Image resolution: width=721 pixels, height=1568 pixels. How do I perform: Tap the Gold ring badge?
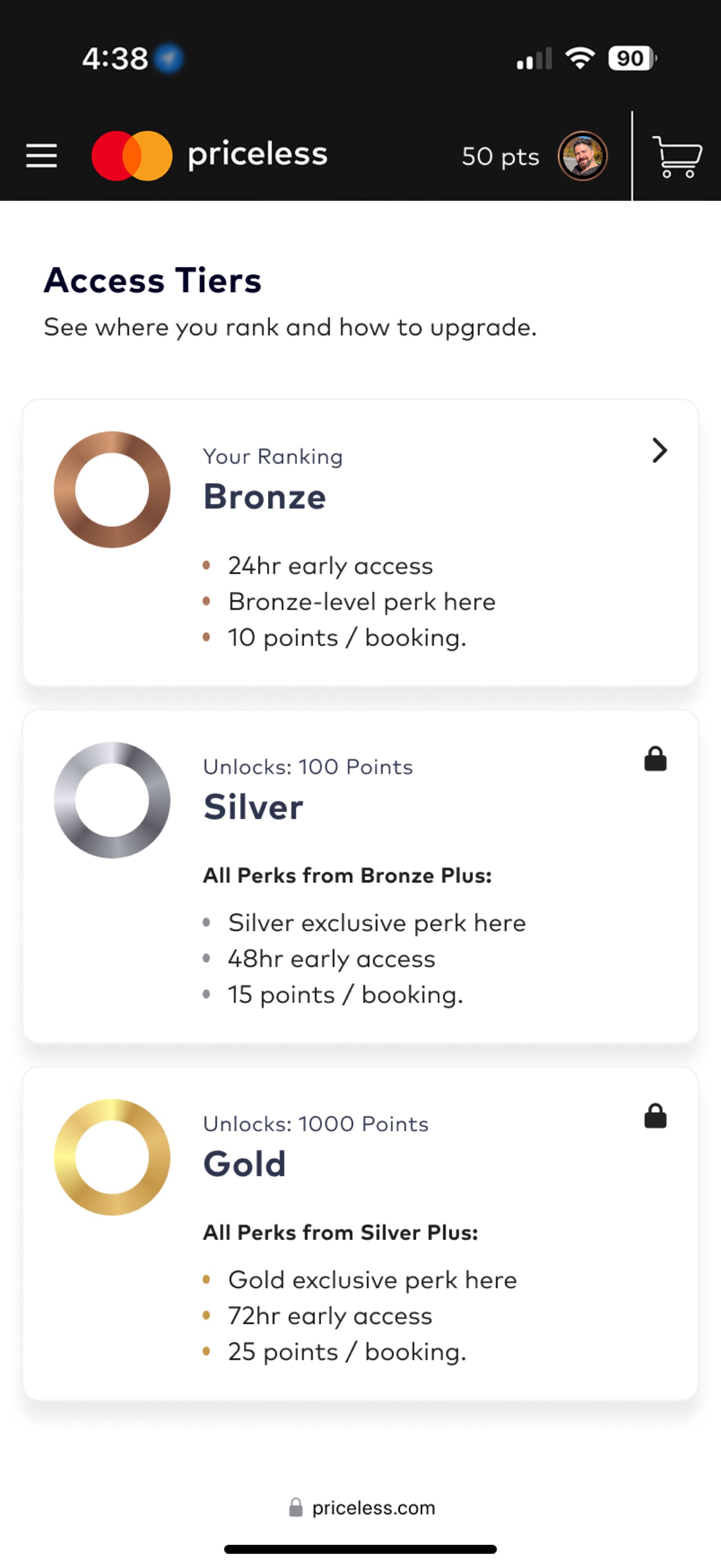[112, 1156]
